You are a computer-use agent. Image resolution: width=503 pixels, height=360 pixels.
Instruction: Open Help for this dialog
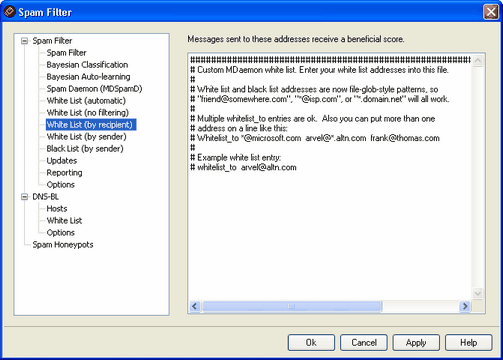tap(469, 343)
